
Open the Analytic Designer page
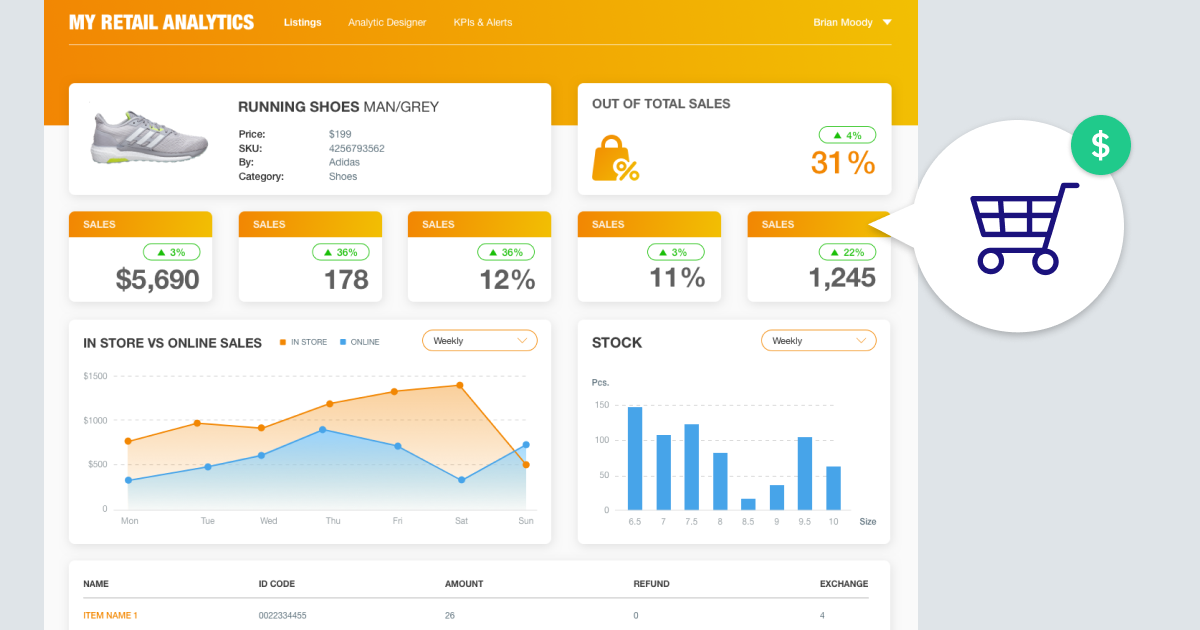387,22
